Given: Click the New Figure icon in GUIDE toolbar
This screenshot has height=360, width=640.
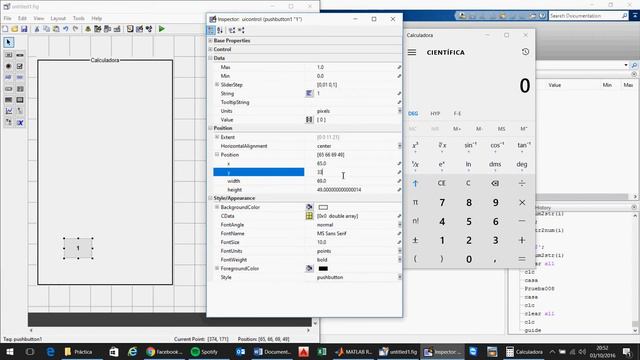Looking at the screenshot, I should [5, 29].
